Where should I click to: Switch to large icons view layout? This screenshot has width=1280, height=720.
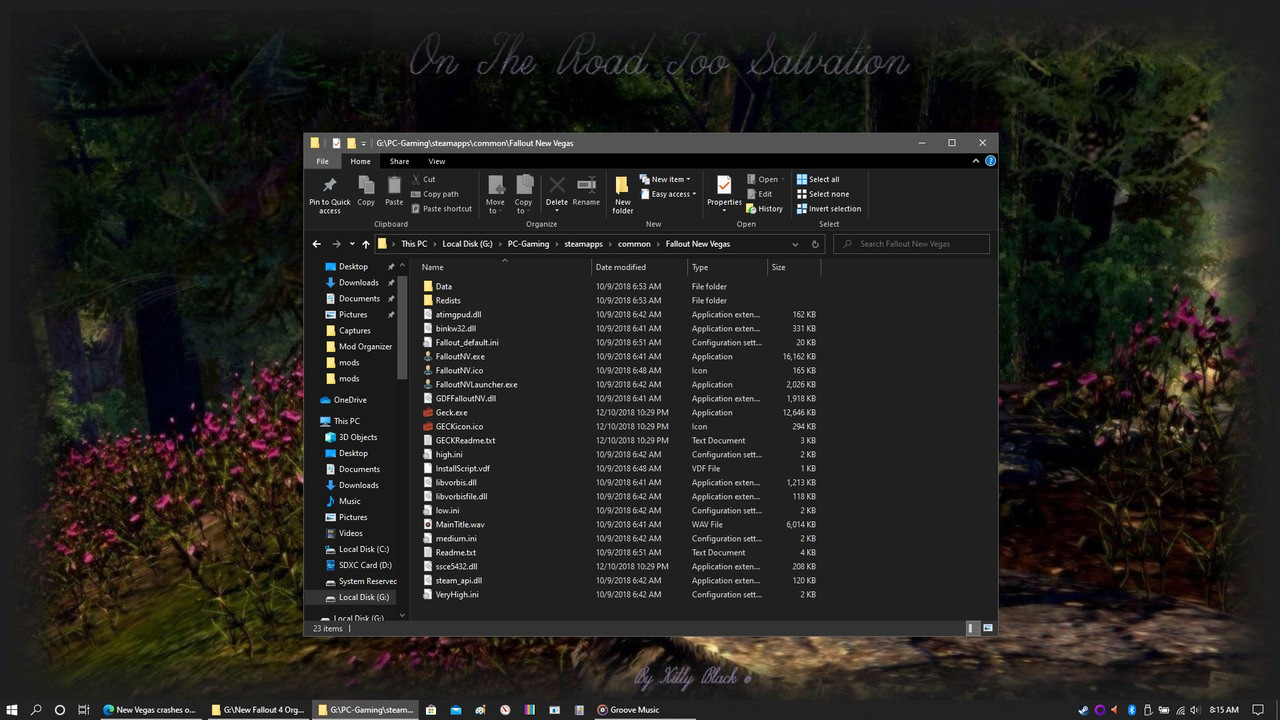pos(988,628)
